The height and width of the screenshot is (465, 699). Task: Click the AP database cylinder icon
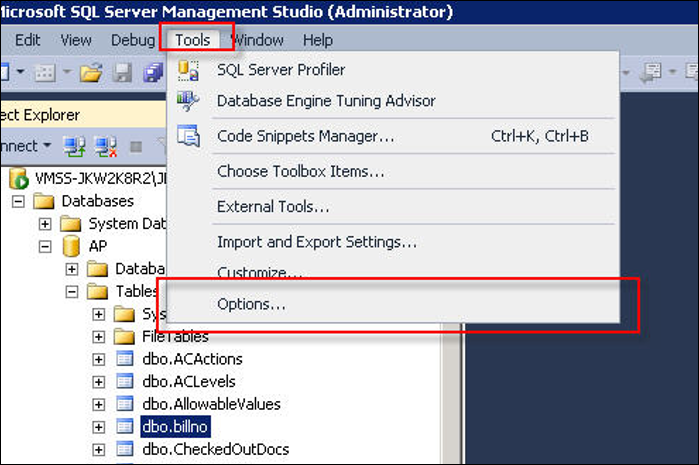pyautogui.click(x=71, y=246)
